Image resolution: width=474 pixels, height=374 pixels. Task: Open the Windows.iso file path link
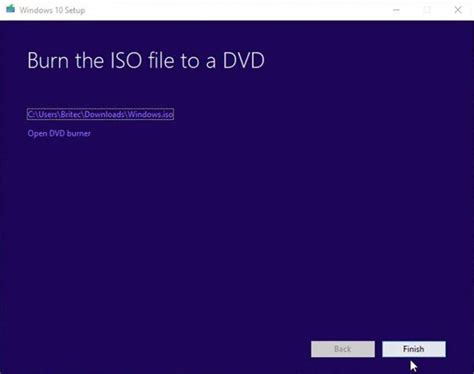point(100,114)
